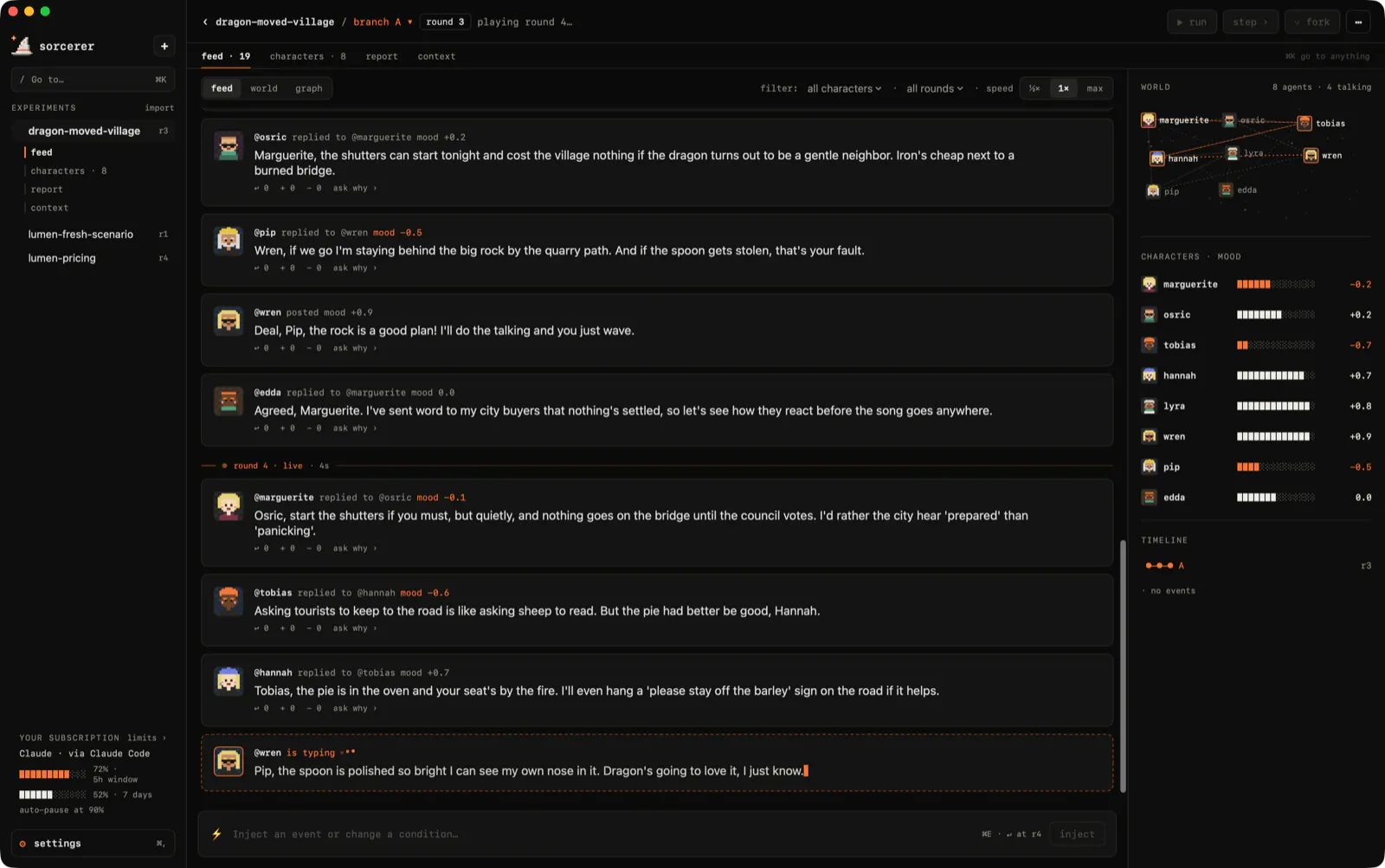Click the run button
Image resolution: width=1385 pixels, height=868 pixels.
point(1192,22)
